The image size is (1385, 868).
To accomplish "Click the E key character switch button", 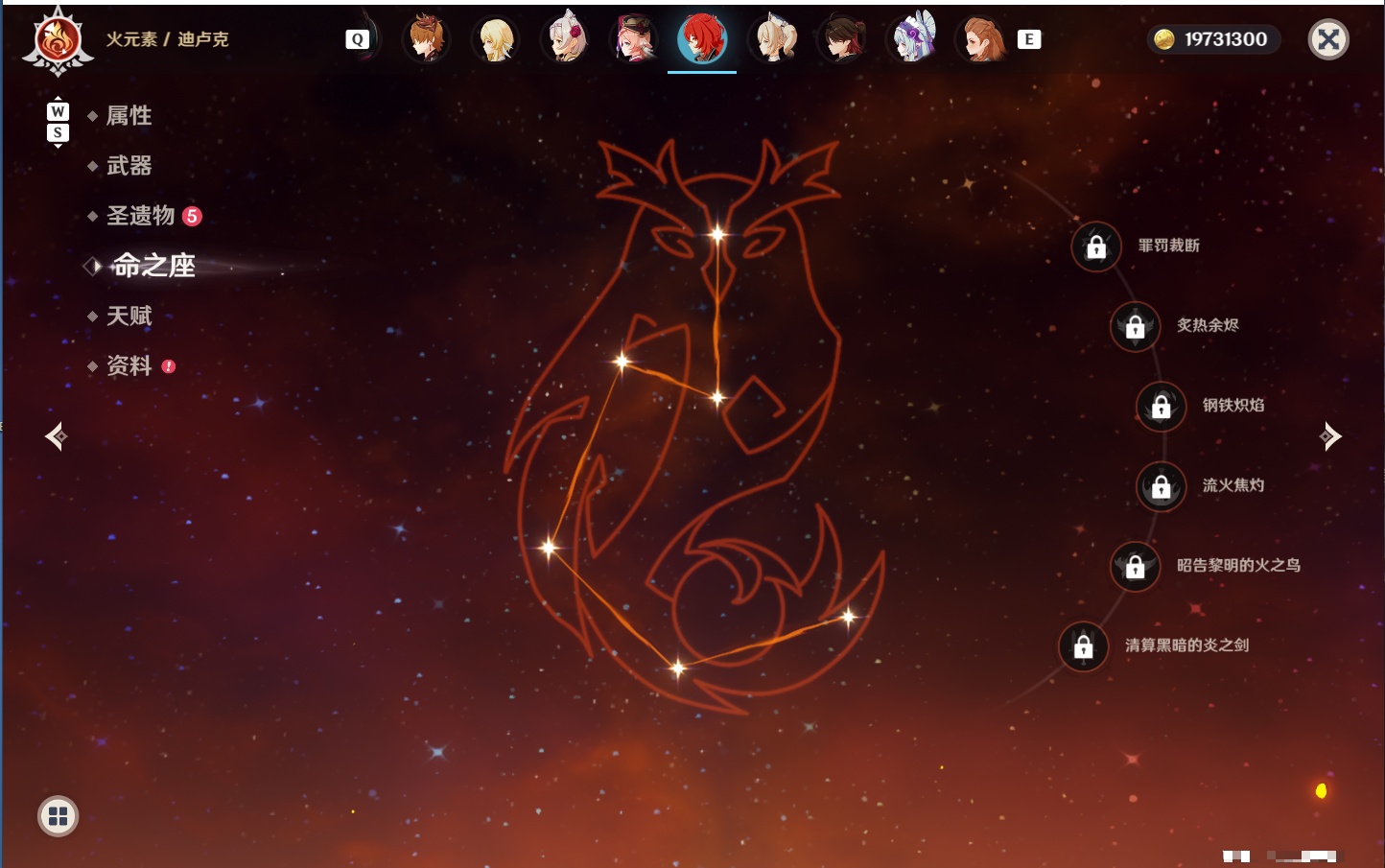I will (1029, 39).
